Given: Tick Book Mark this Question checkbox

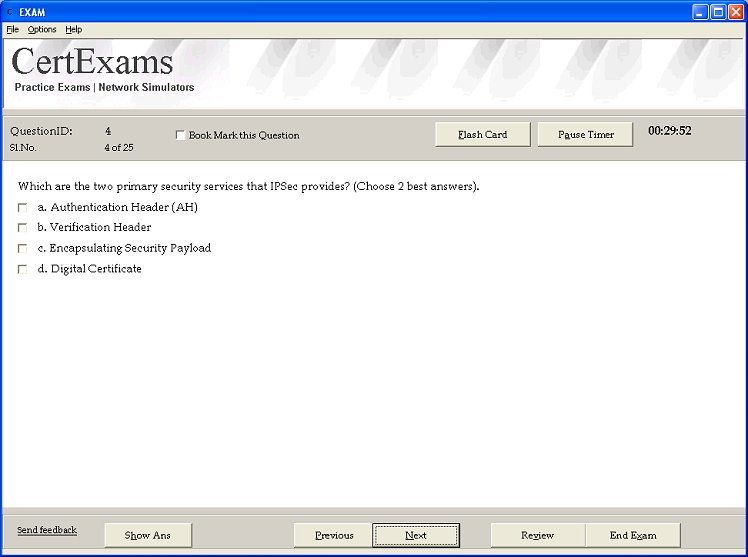Looking at the screenshot, I should pyautogui.click(x=180, y=135).
